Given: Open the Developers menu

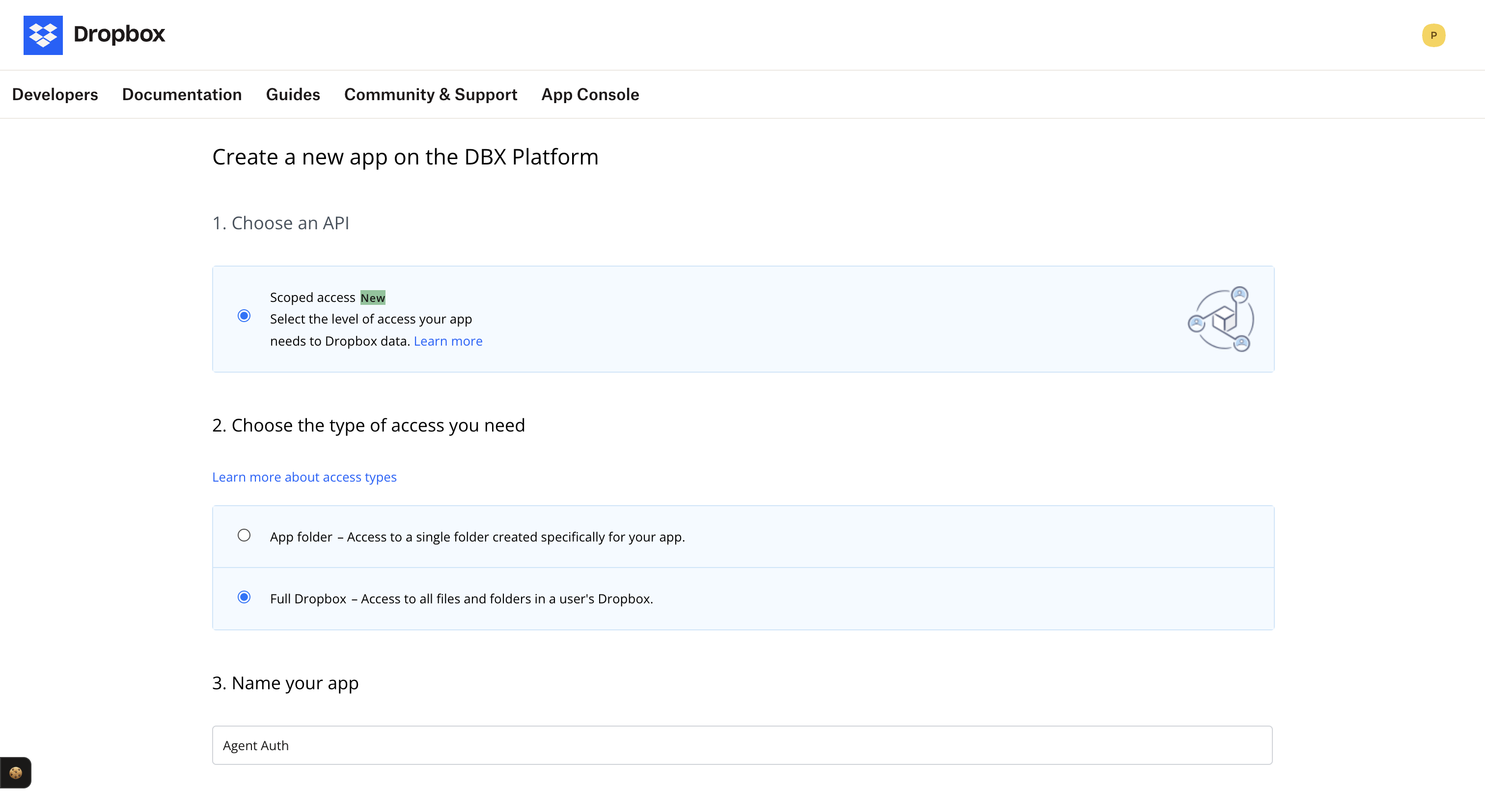Looking at the screenshot, I should tap(55, 95).
